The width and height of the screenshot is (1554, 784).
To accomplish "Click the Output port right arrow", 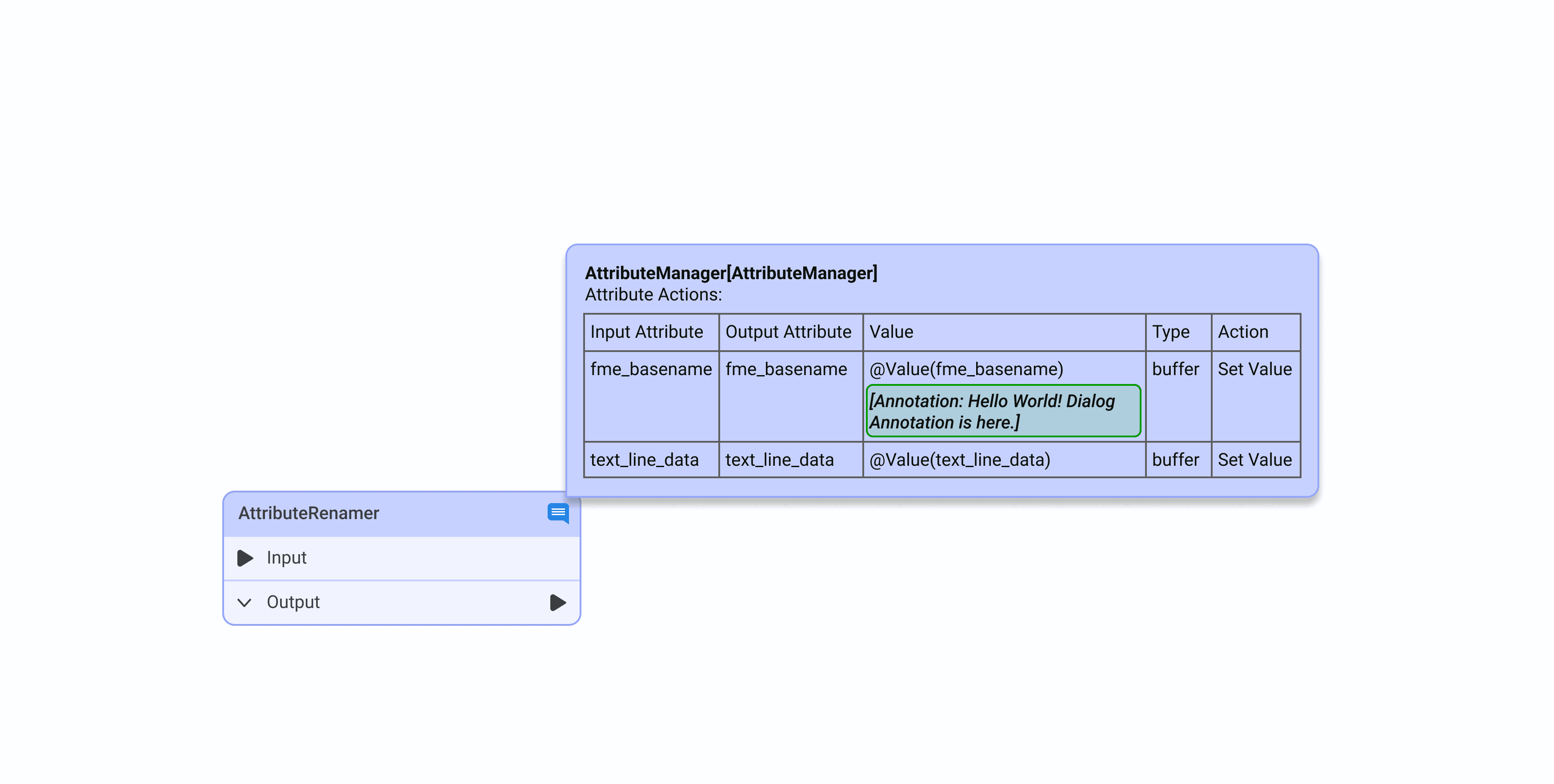I will (x=557, y=603).
